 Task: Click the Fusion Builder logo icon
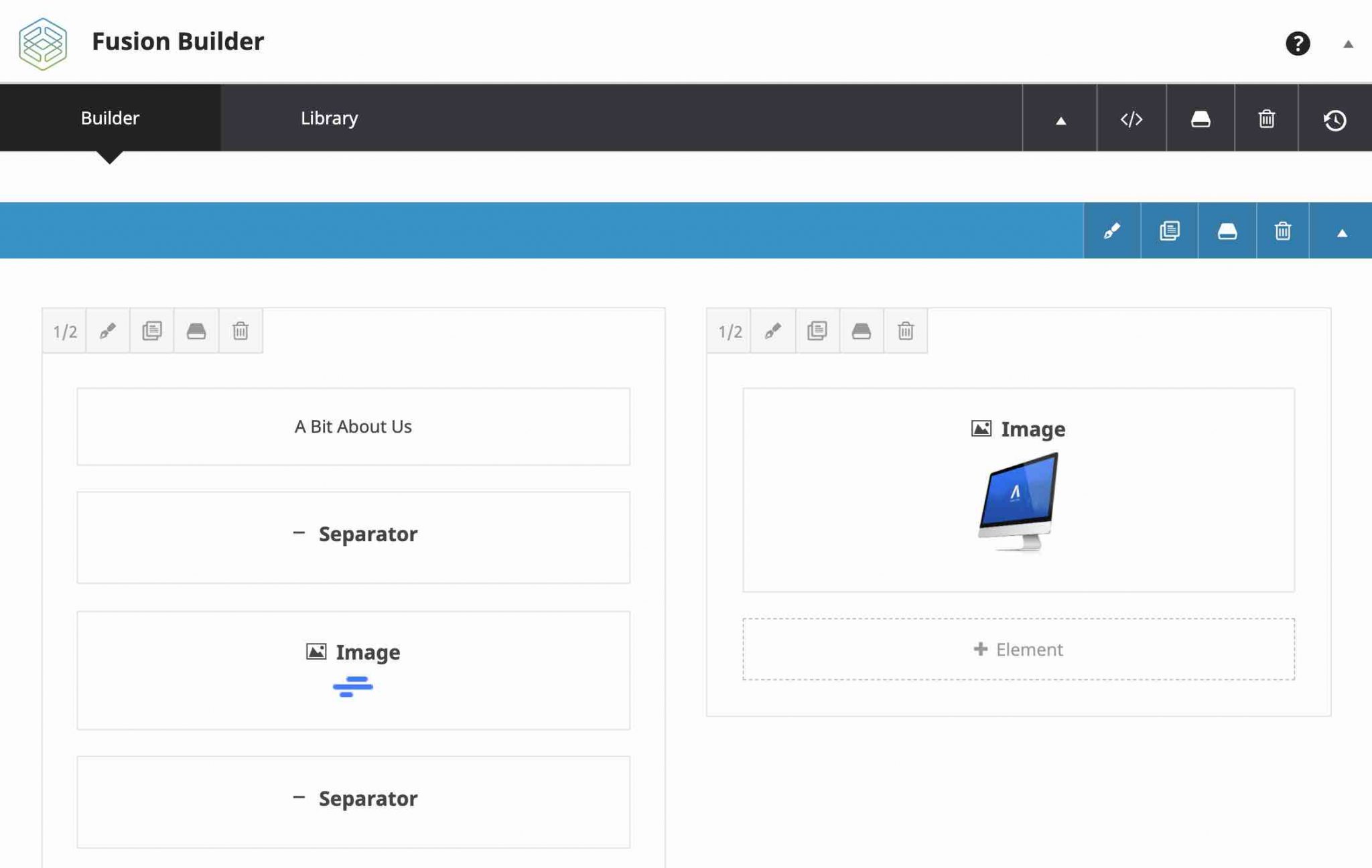43,44
